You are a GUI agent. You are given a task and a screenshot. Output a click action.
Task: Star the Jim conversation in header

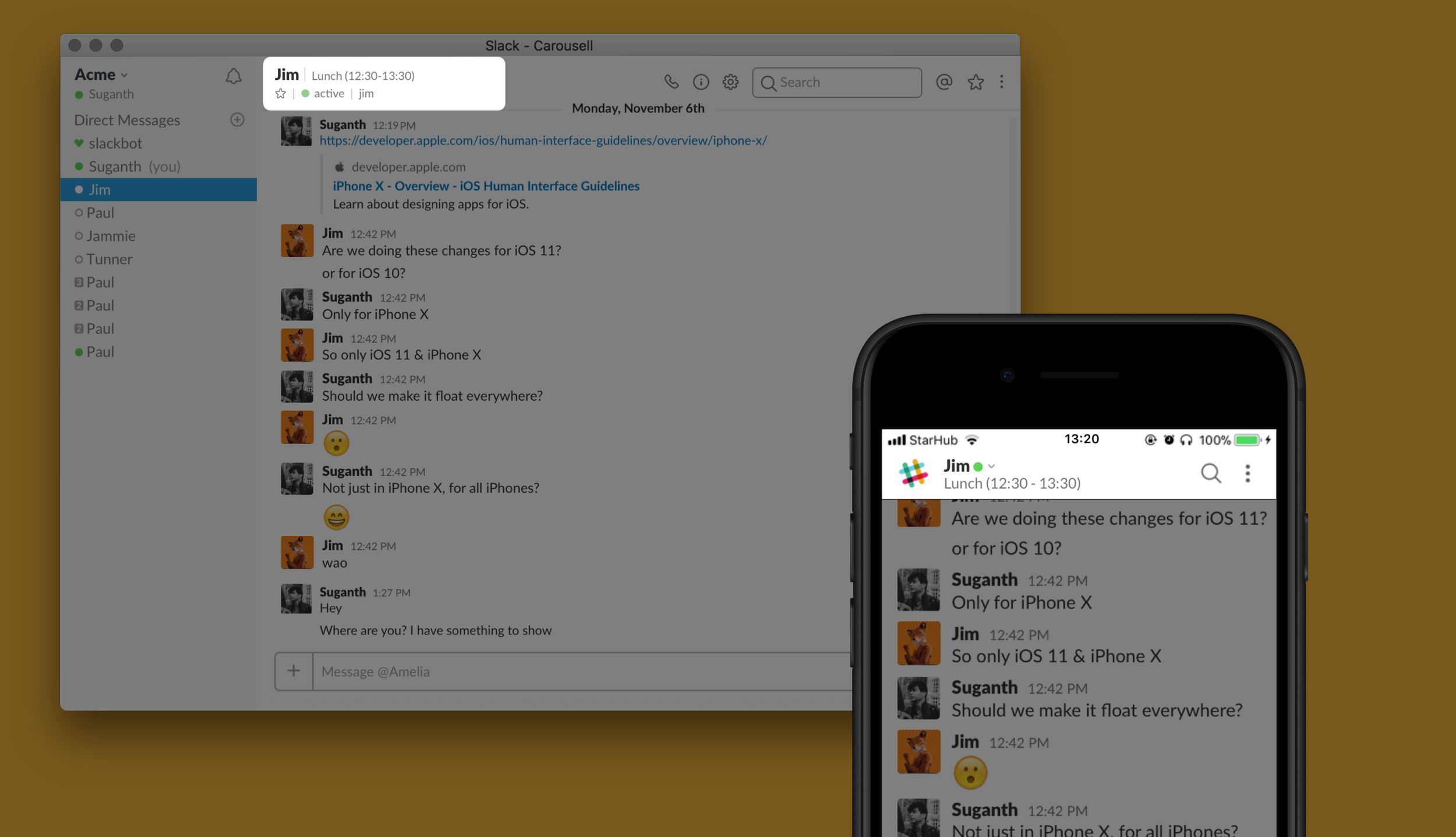(x=281, y=94)
